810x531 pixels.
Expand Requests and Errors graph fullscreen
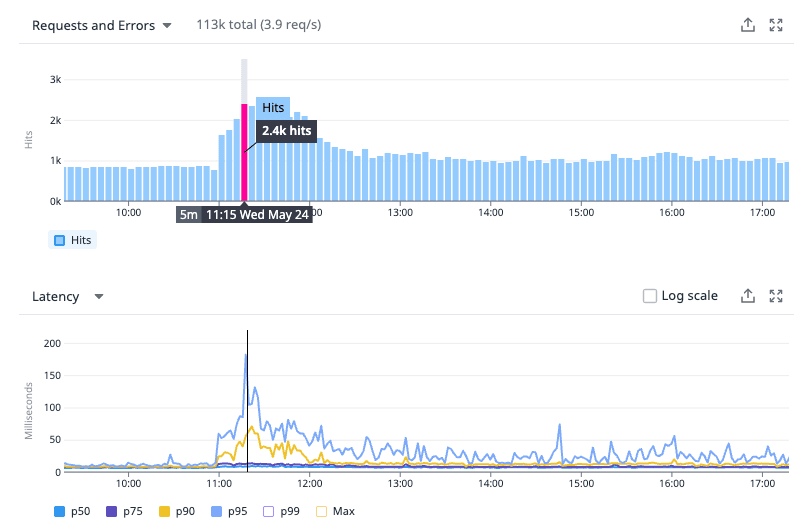775,25
